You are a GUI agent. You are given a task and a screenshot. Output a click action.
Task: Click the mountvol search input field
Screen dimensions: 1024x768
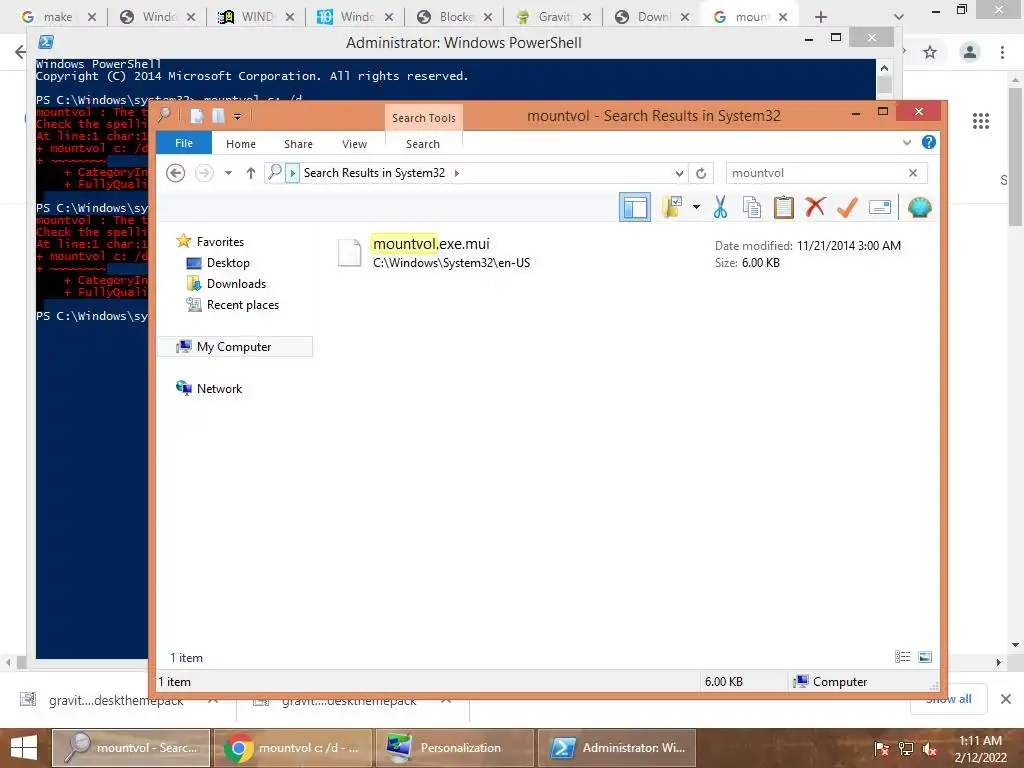click(x=816, y=173)
